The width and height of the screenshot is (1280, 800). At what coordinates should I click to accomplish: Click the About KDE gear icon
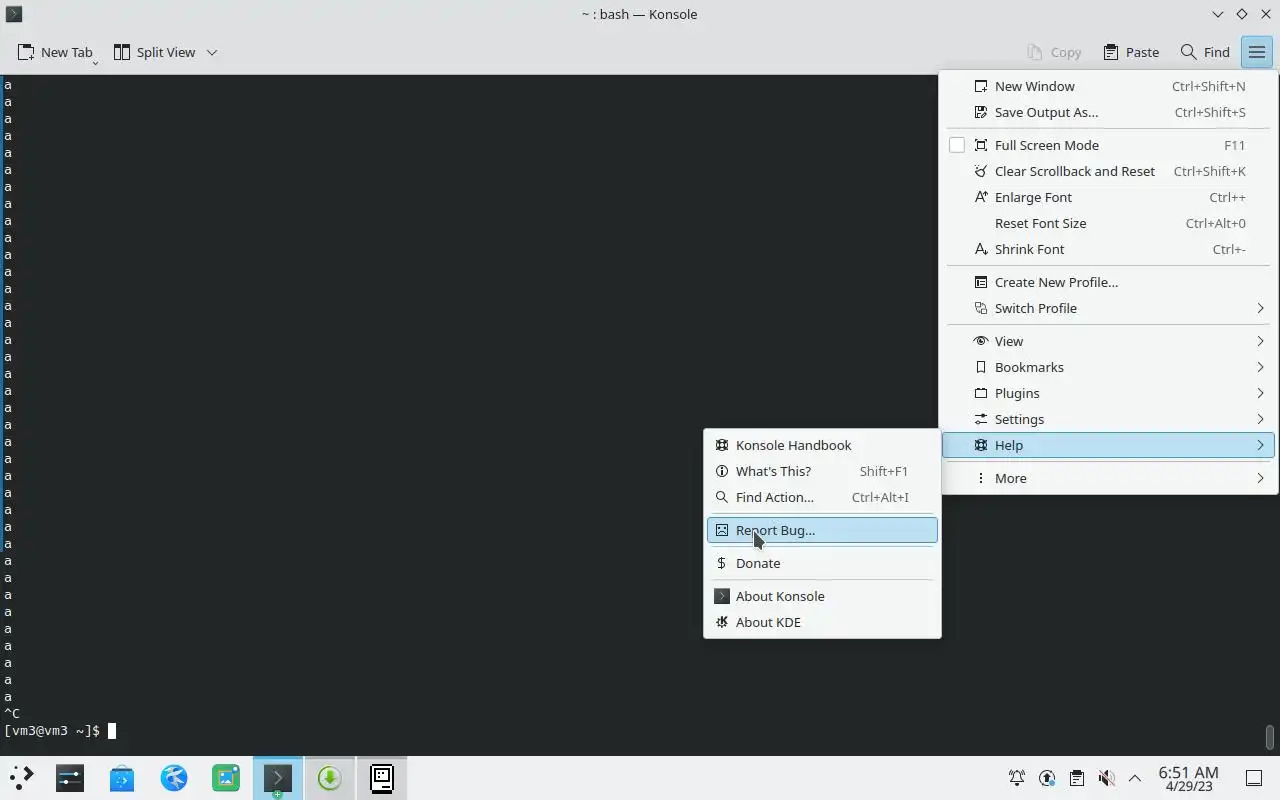[722, 622]
